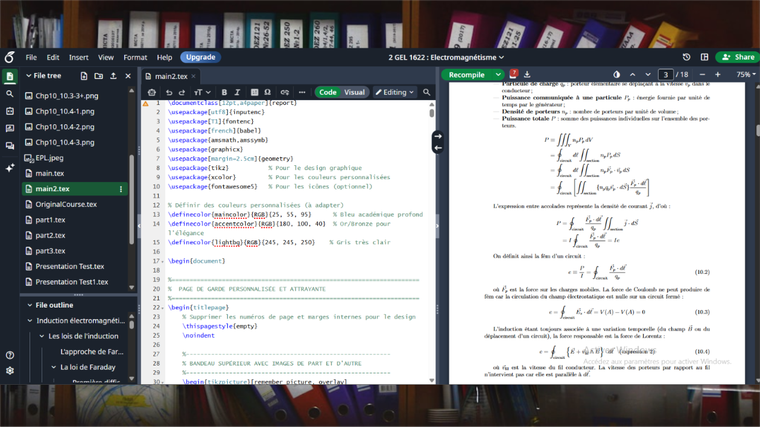This screenshot has width=760, height=427.
Task: Open project search in left rail
Action: coord(10,94)
